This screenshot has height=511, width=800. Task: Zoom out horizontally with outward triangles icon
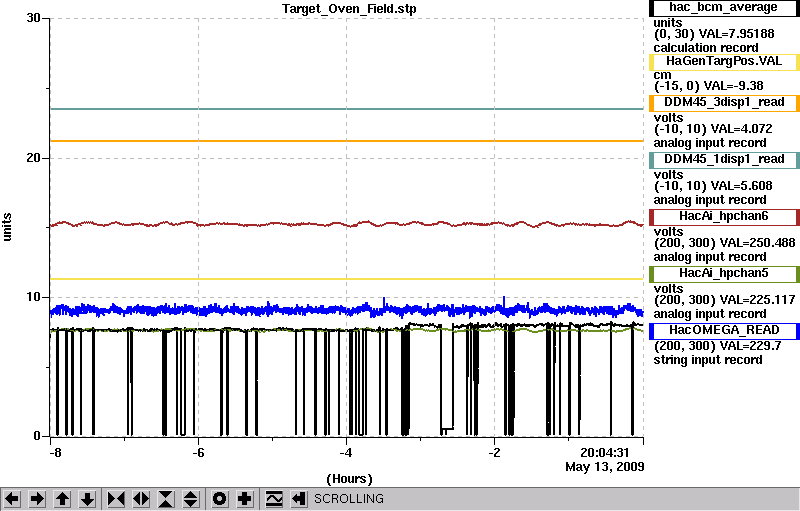coord(141,499)
